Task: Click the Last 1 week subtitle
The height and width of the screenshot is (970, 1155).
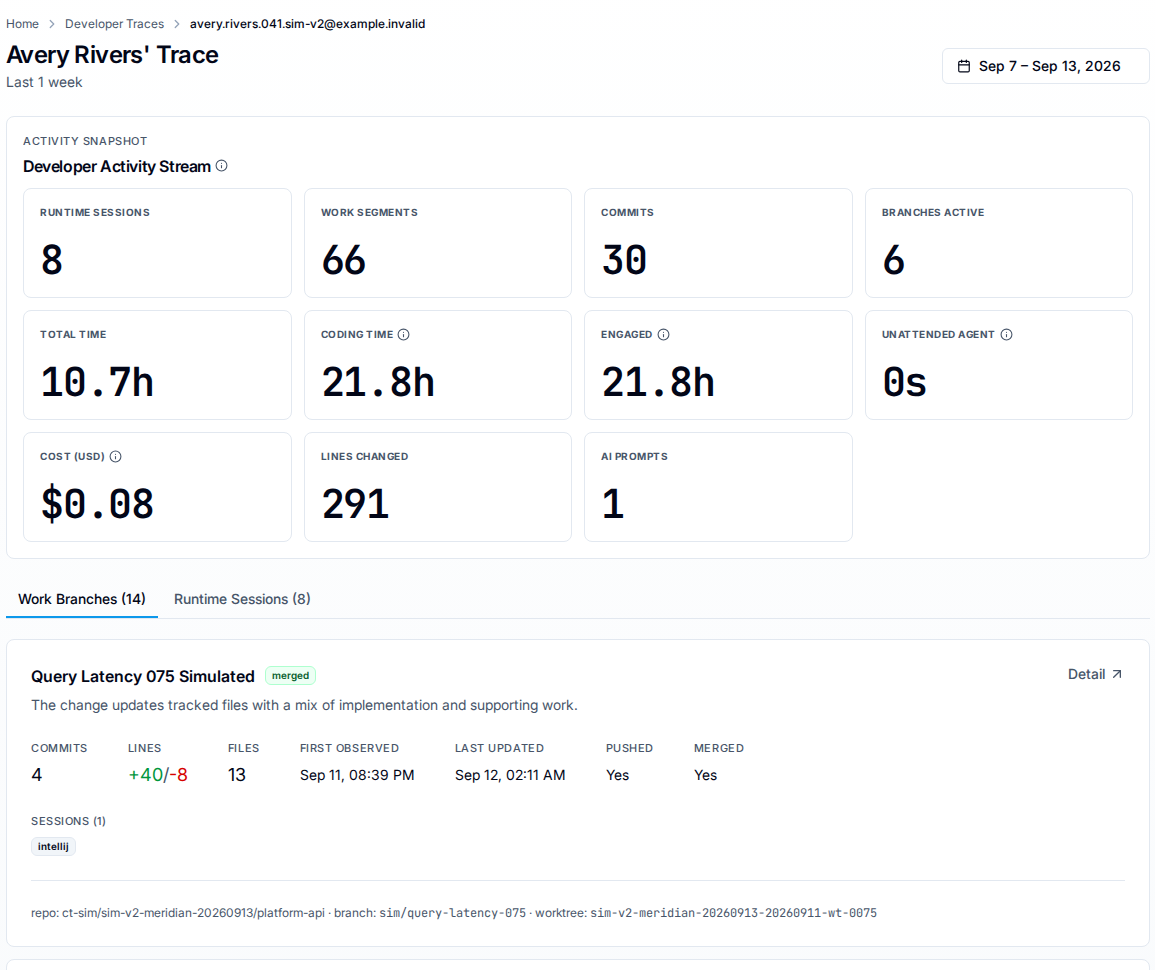Action: 44,82
